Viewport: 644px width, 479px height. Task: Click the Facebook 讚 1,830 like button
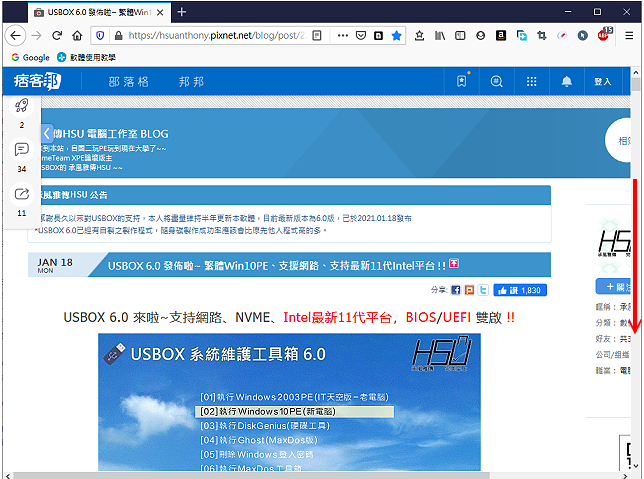pos(520,290)
